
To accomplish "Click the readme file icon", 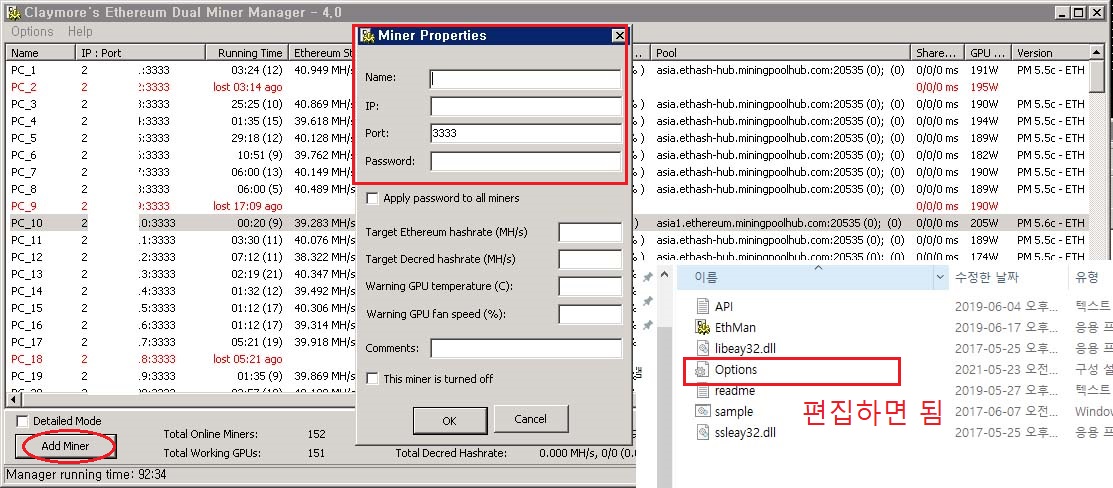I will 703,391.
